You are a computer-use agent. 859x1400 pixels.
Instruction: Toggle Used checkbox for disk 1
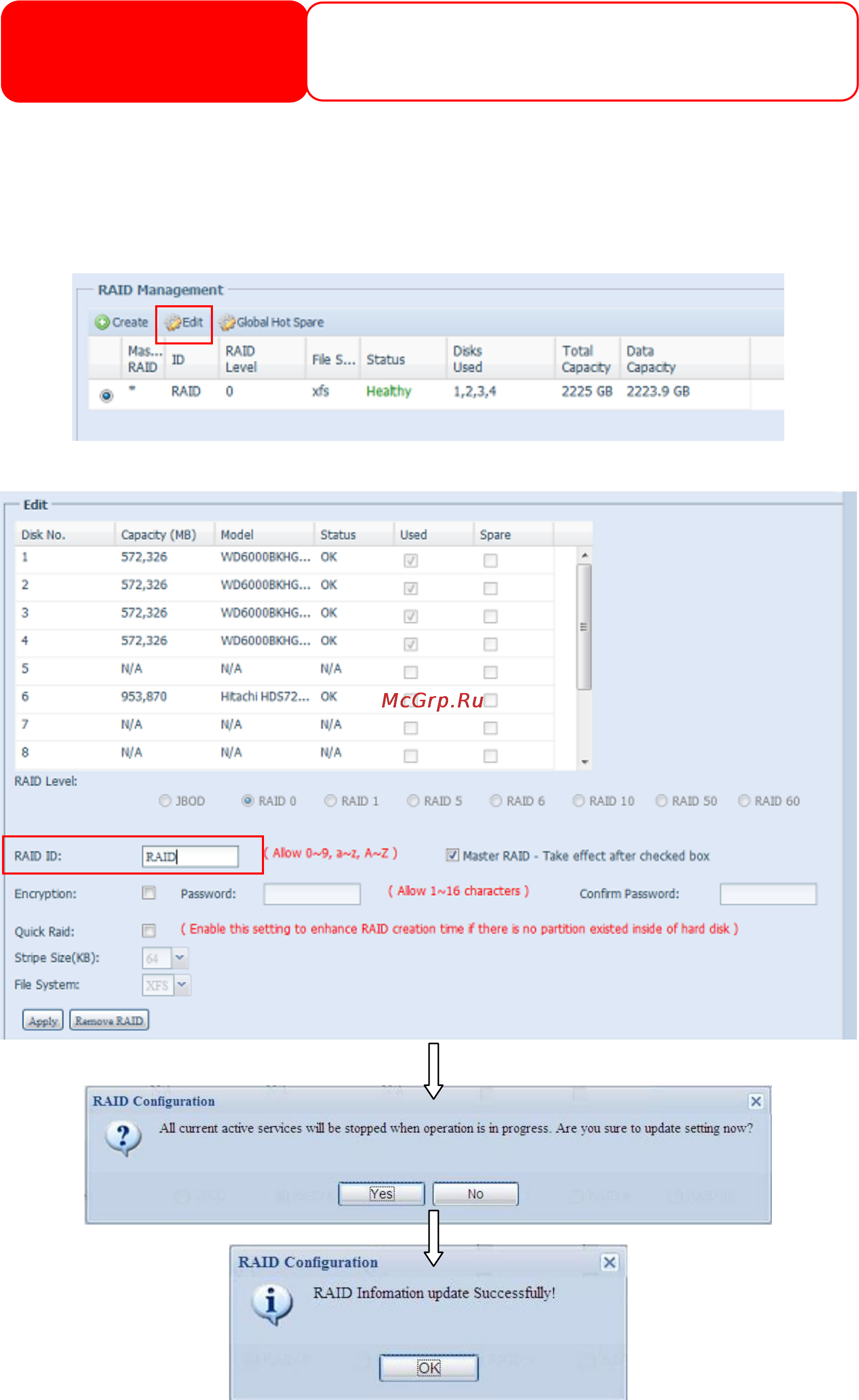[411, 560]
